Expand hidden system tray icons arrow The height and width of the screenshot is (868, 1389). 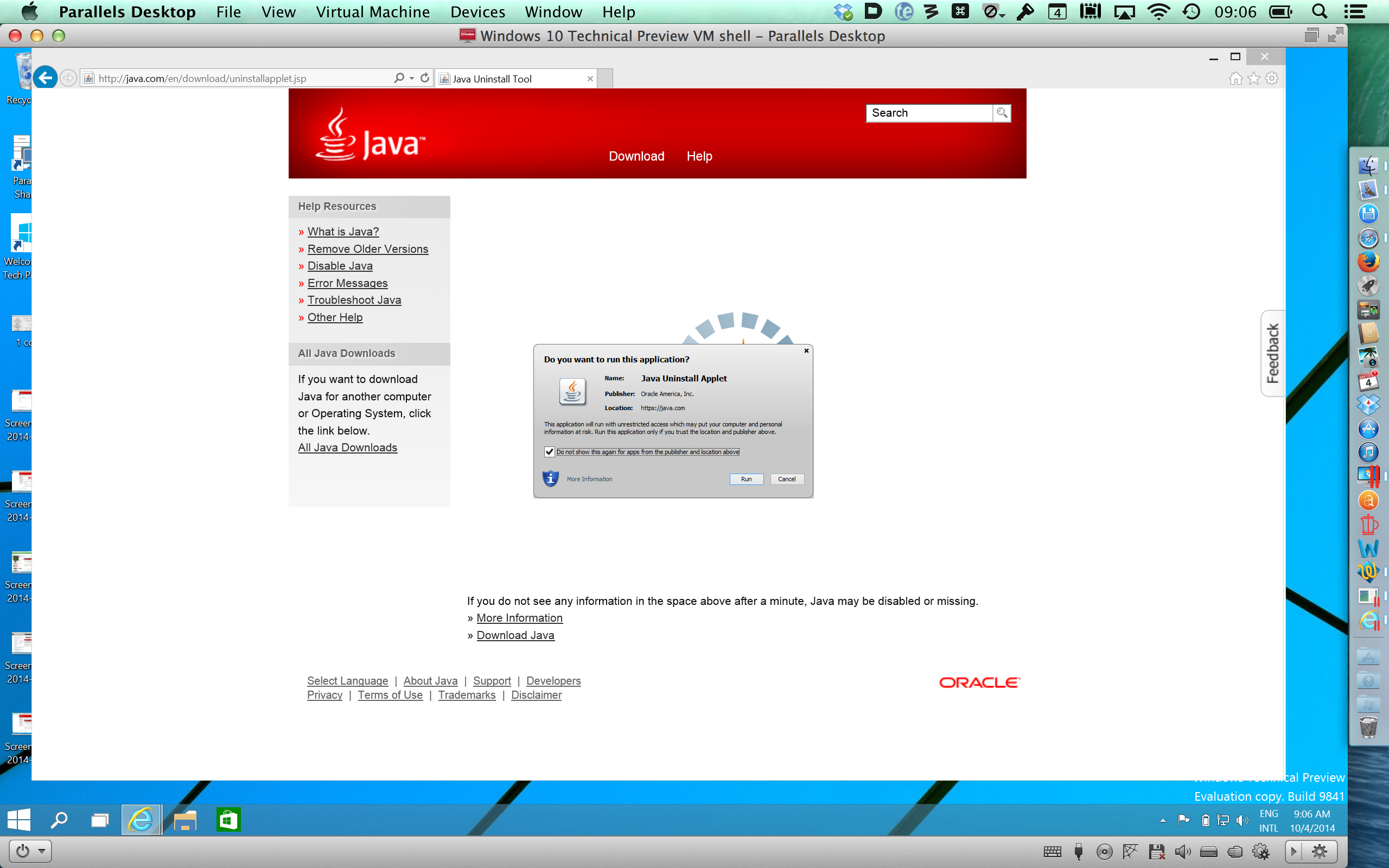pos(1163,820)
